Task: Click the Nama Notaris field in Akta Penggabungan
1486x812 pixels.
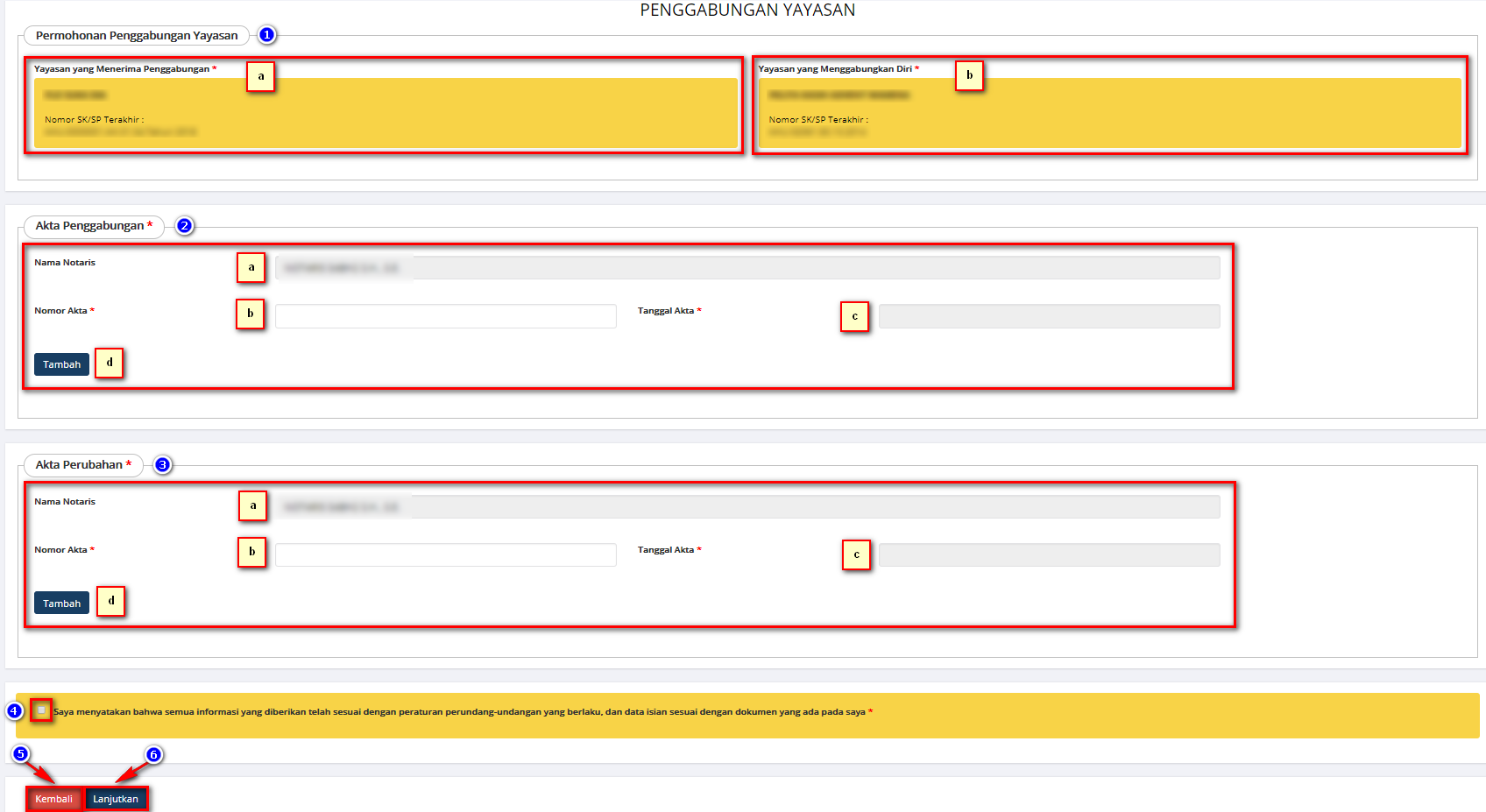Action: pos(747,268)
